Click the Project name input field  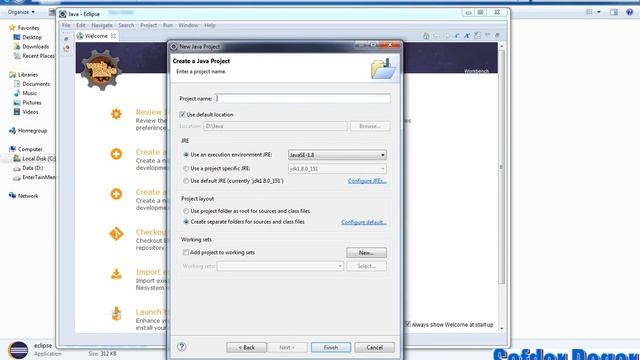pos(302,98)
